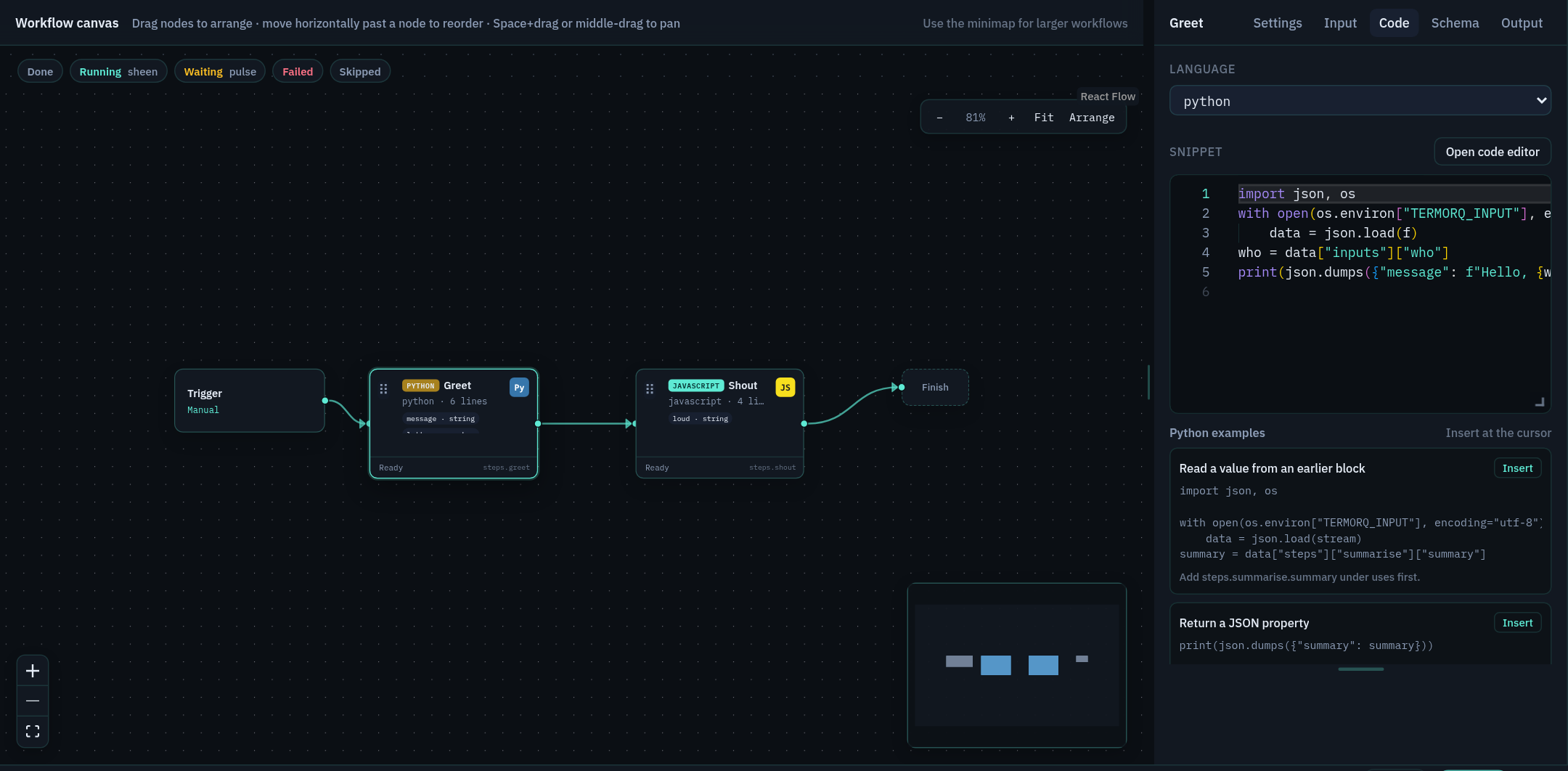Click the Arrange button
Image resolution: width=1568 pixels, height=771 pixels.
[x=1092, y=118]
